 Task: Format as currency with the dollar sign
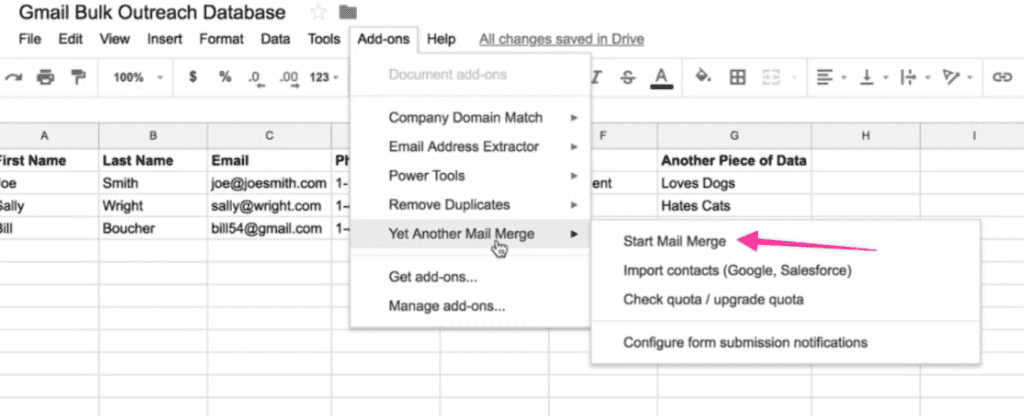pos(193,77)
